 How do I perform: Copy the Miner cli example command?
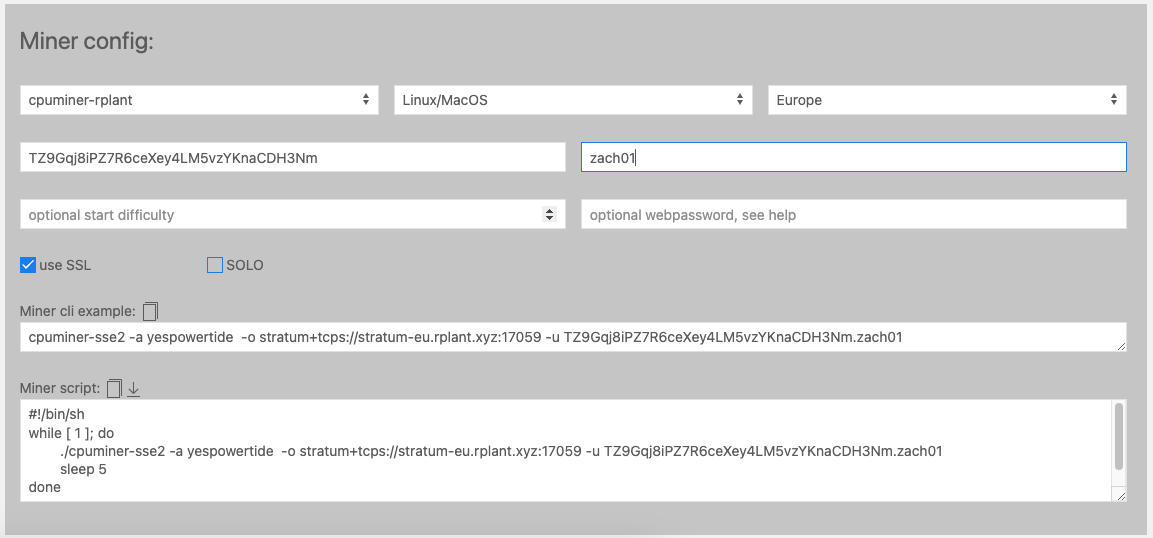pos(150,311)
